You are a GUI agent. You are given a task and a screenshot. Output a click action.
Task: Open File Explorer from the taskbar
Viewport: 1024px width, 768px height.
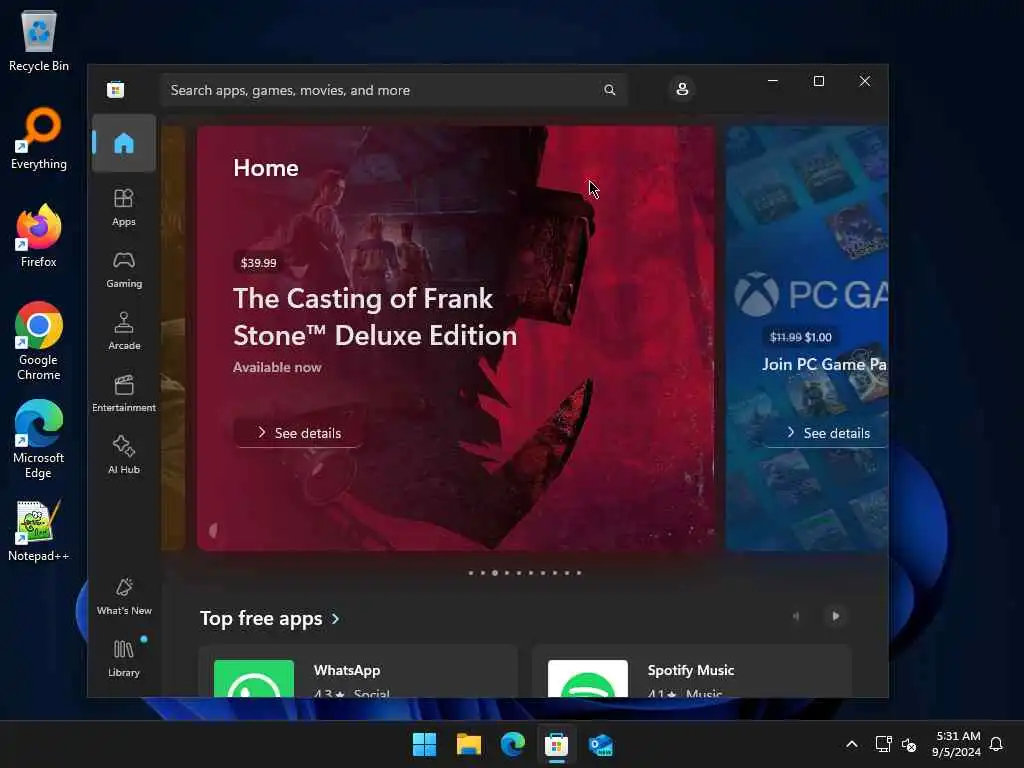pyautogui.click(x=469, y=744)
